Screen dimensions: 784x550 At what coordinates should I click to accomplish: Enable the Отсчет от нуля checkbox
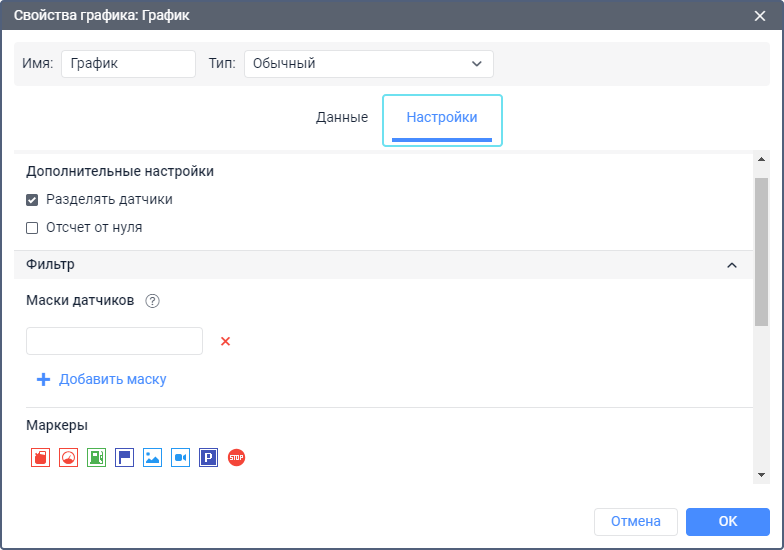[32, 228]
